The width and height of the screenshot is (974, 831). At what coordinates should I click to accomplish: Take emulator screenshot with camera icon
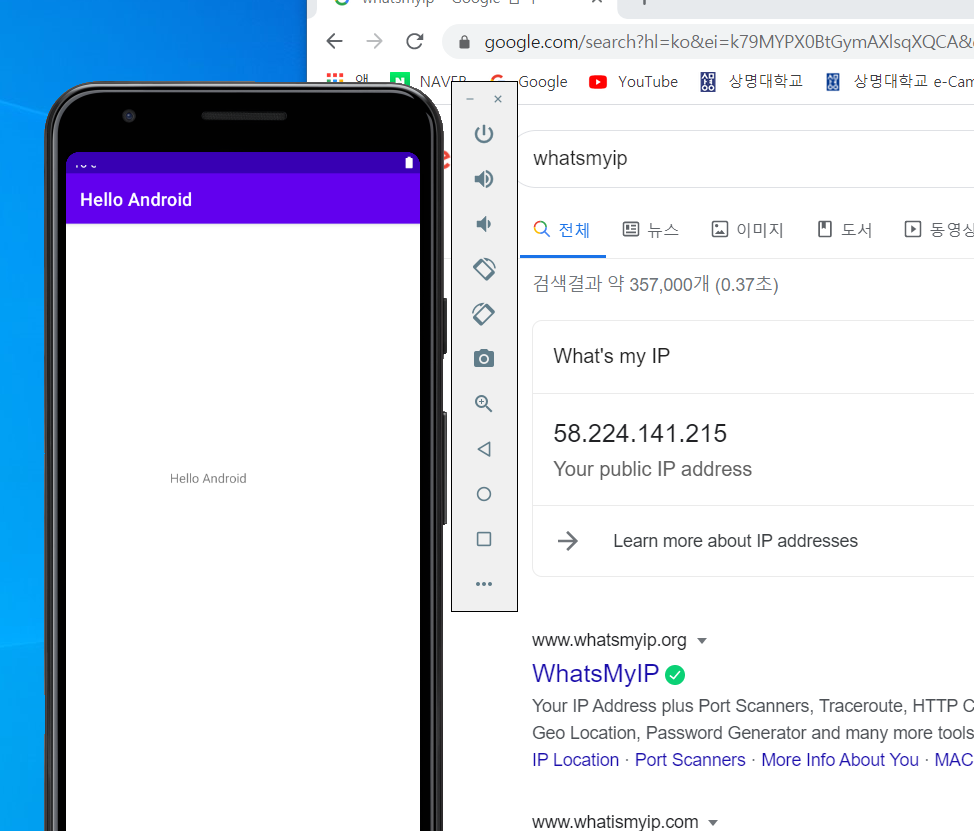tap(484, 358)
